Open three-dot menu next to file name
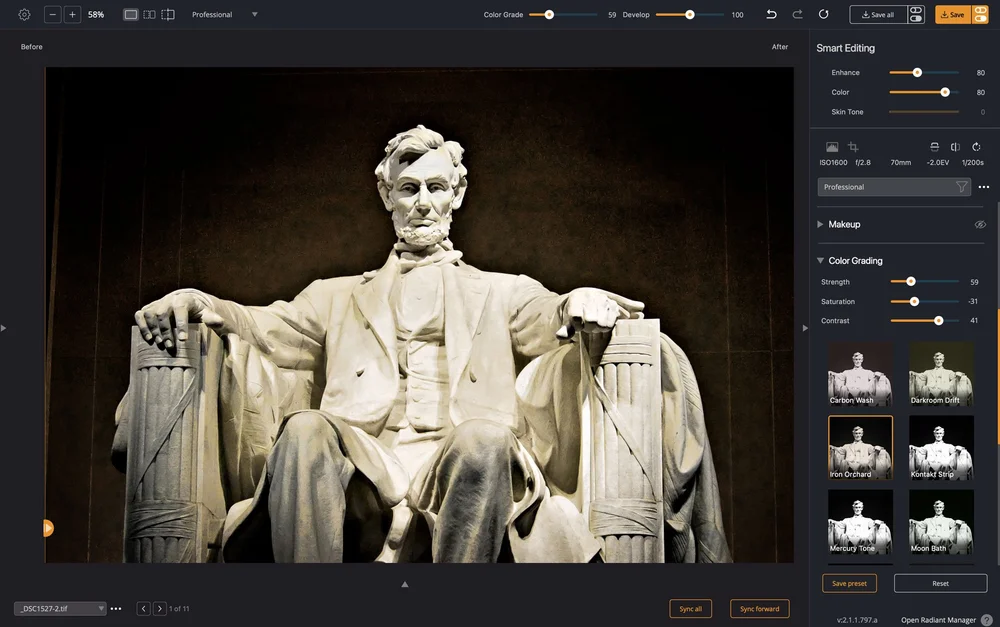The height and width of the screenshot is (627, 1000). [115, 609]
